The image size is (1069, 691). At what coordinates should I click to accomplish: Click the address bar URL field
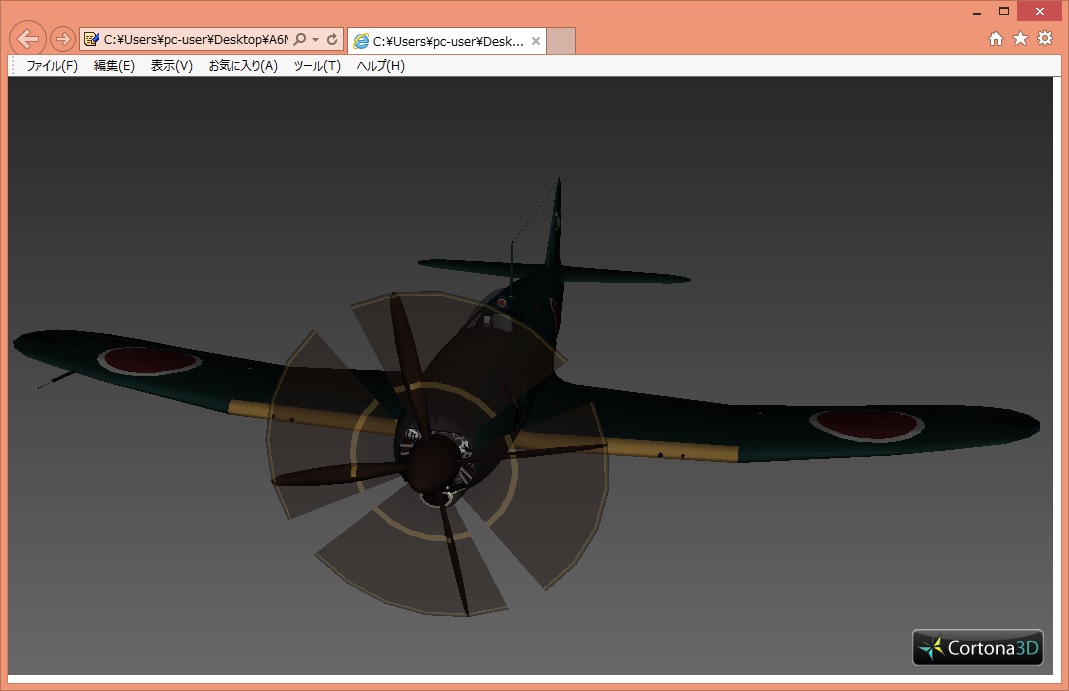(195, 40)
